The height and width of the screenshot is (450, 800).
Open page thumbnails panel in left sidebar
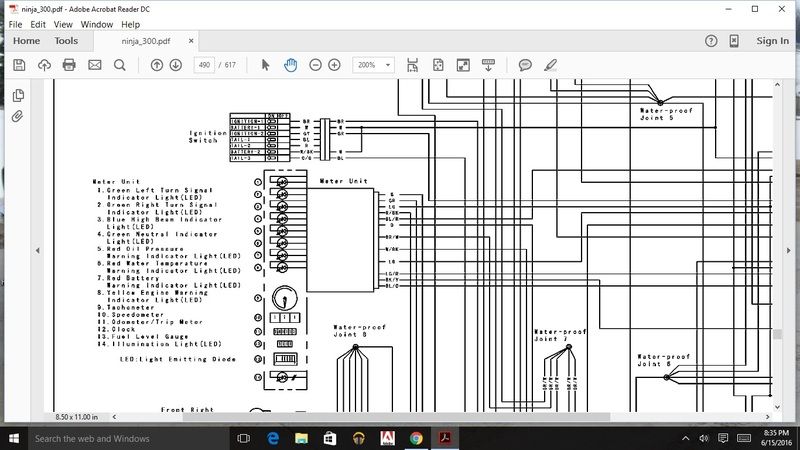[x=18, y=96]
